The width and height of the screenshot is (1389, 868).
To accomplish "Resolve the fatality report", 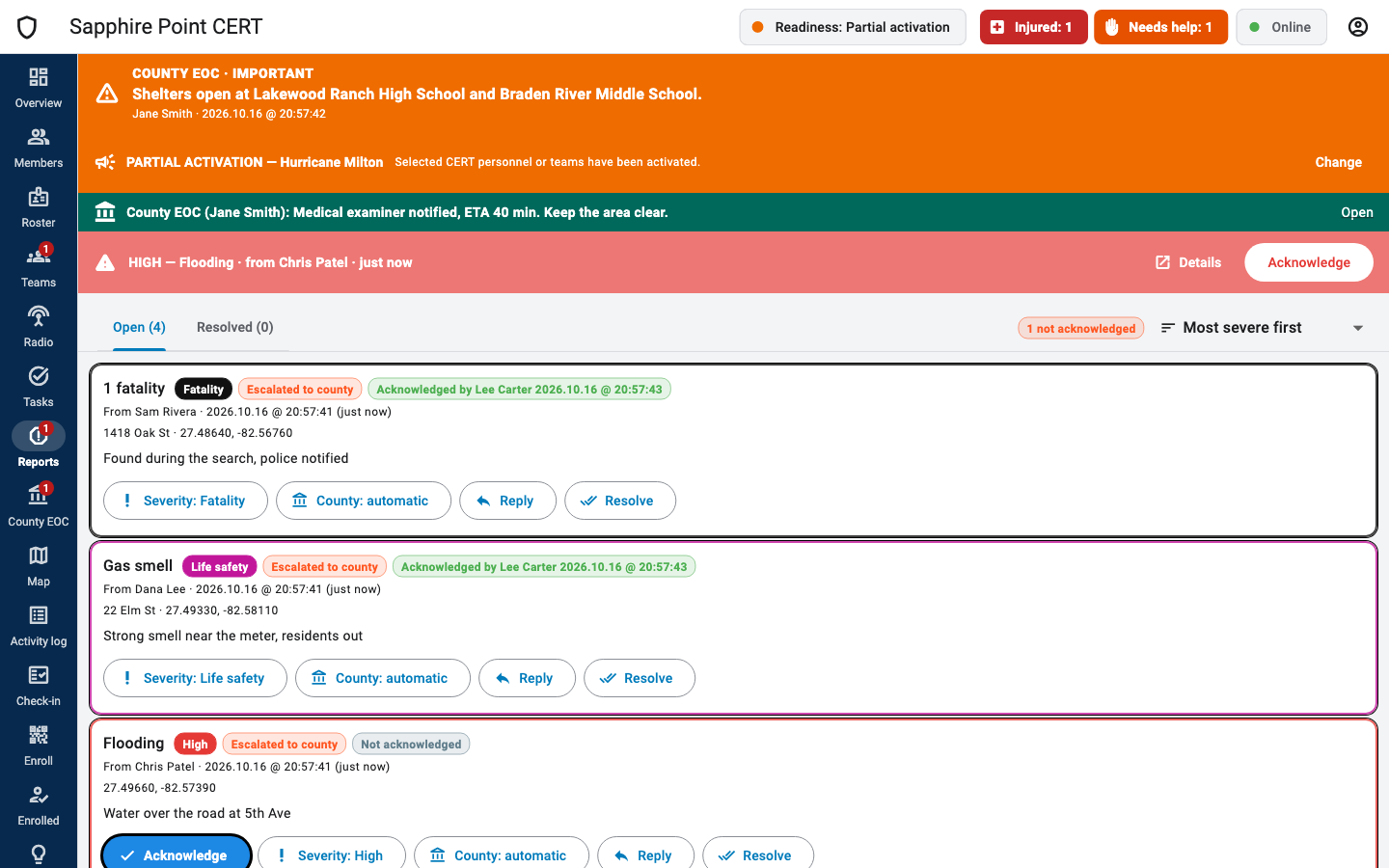I will tap(620, 501).
